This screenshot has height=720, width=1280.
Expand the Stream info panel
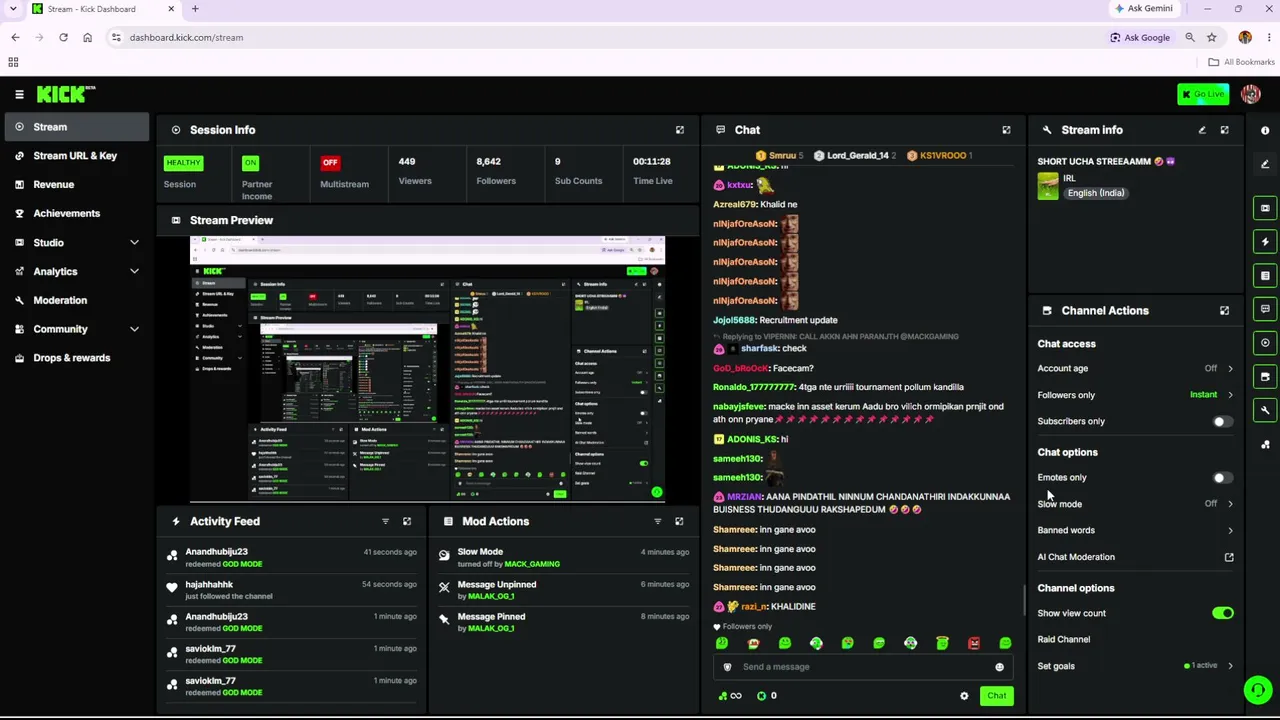pos(1224,130)
